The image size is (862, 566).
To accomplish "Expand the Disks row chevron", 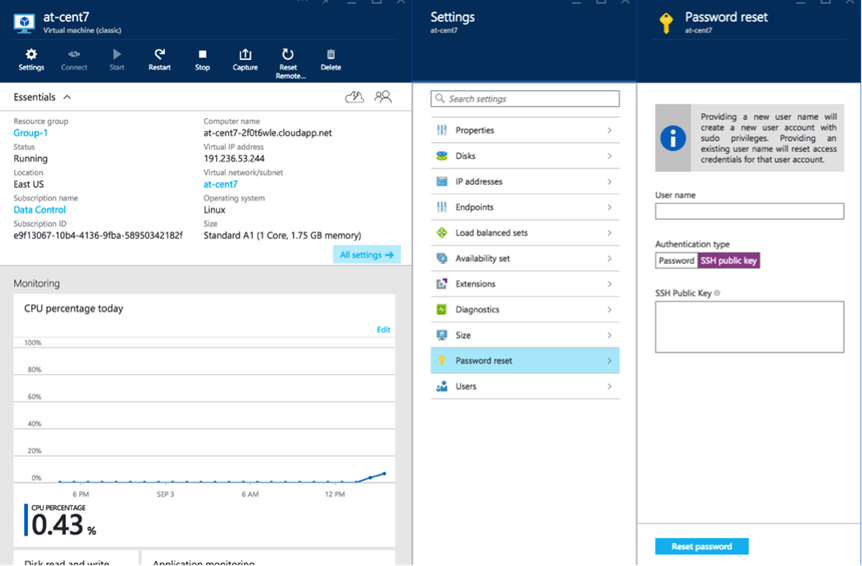I will point(609,156).
